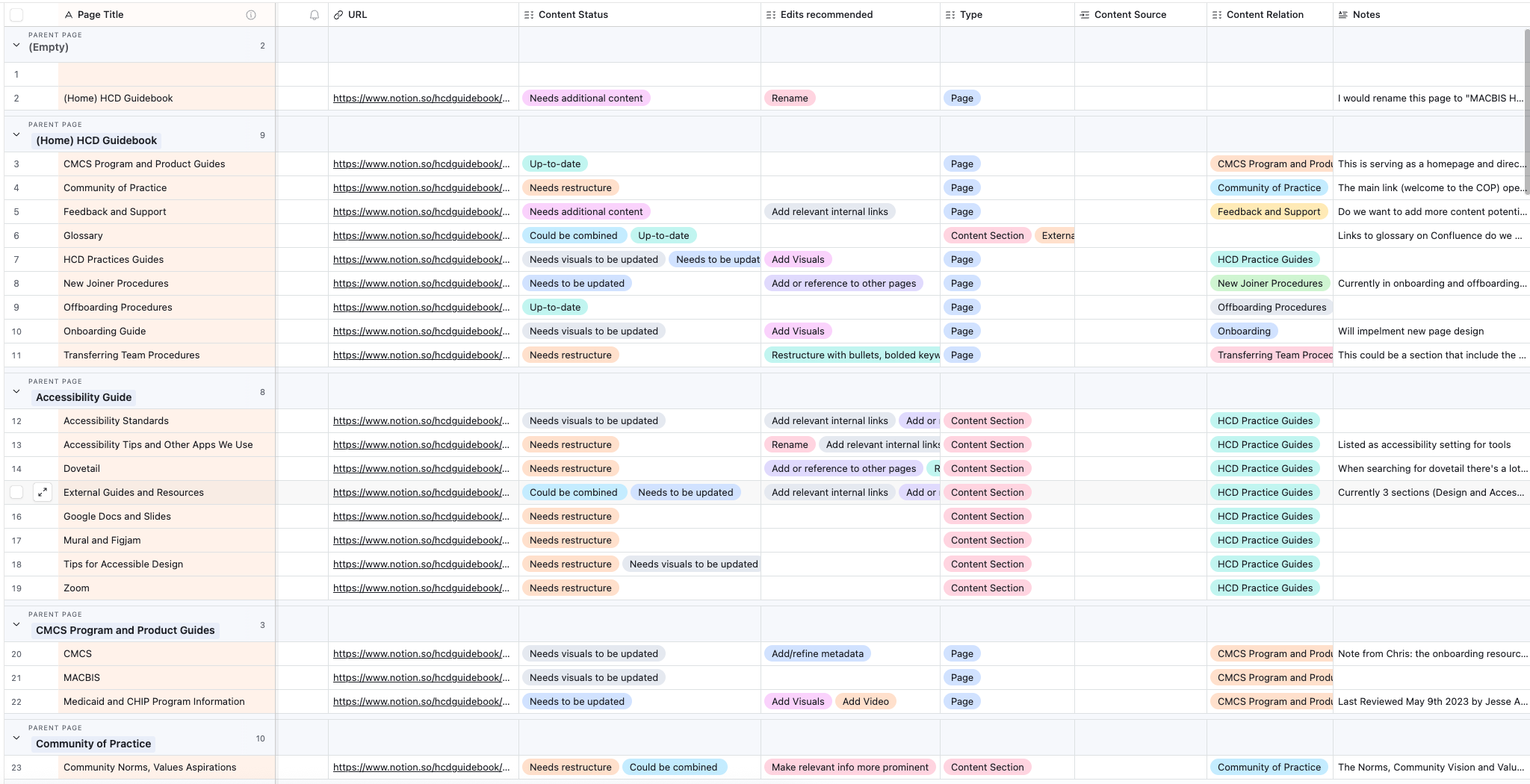Click the select icon beside Content Status header

529,14
